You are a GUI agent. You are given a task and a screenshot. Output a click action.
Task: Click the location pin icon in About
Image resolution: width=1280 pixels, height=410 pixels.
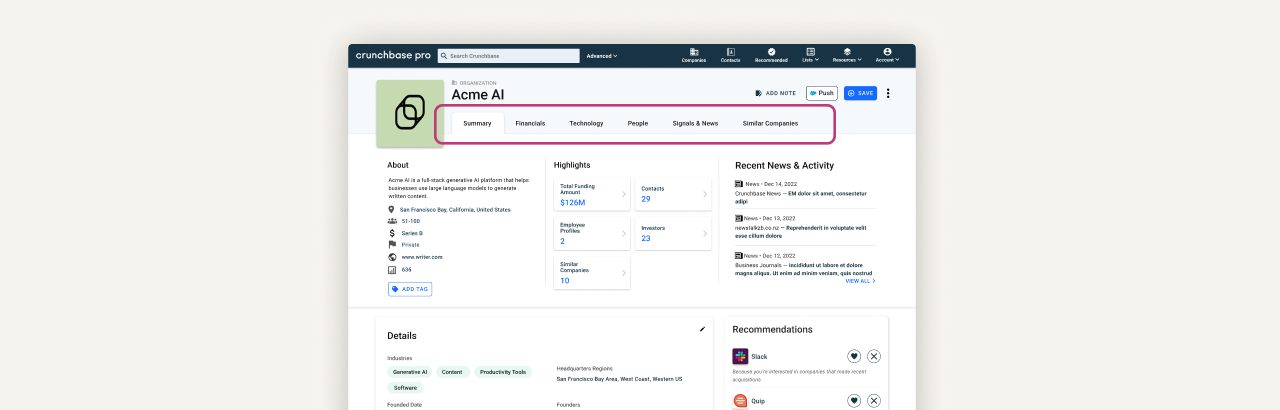pyautogui.click(x=392, y=210)
